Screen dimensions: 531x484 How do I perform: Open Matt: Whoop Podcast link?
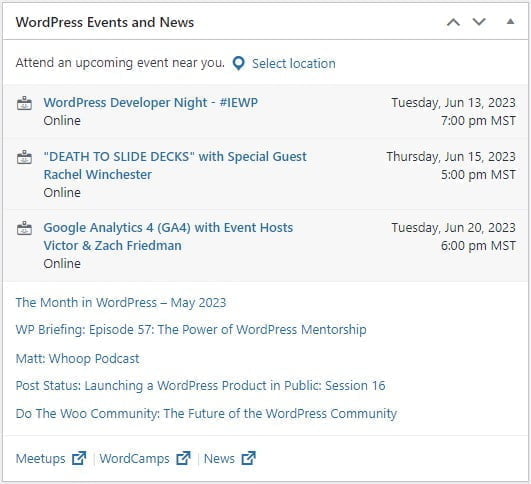(x=78, y=358)
